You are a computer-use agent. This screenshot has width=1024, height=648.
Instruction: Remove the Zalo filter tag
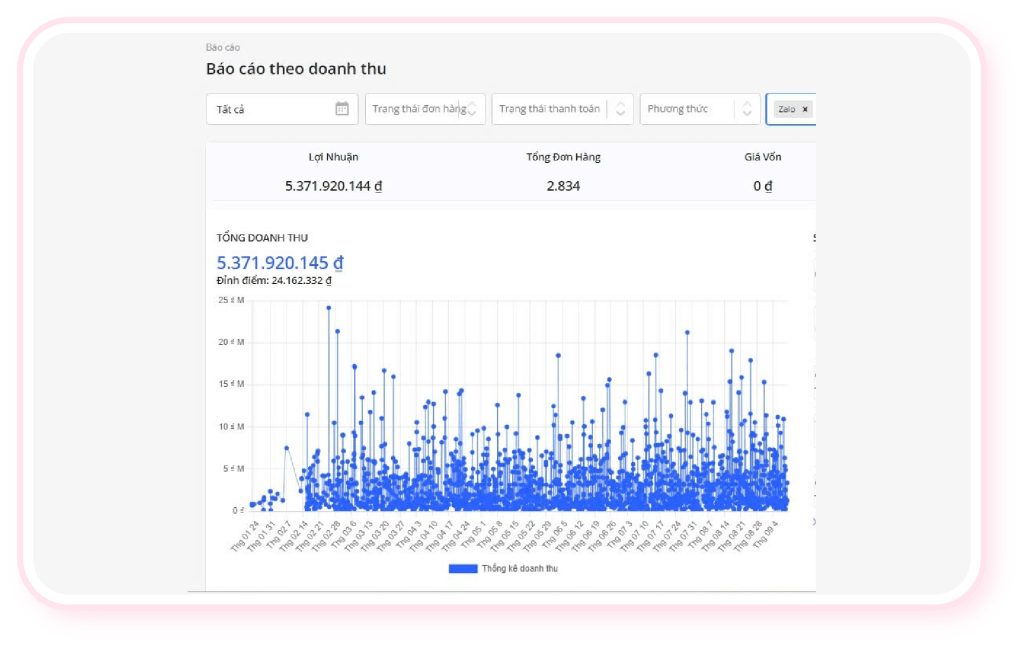point(805,109)
